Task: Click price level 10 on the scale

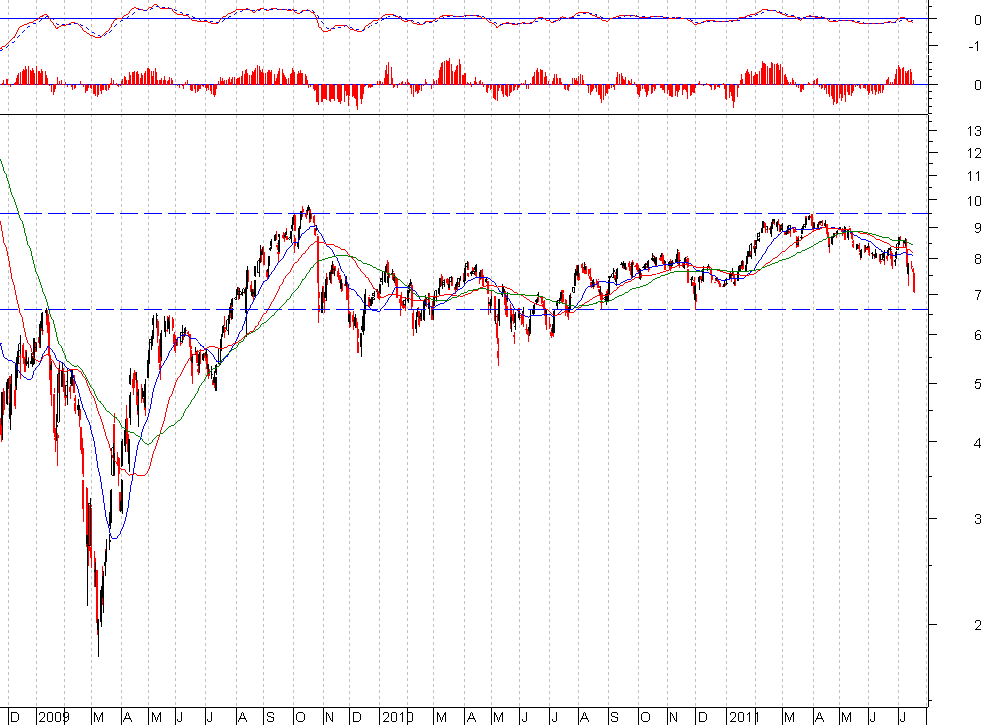Action: (974, 201)
